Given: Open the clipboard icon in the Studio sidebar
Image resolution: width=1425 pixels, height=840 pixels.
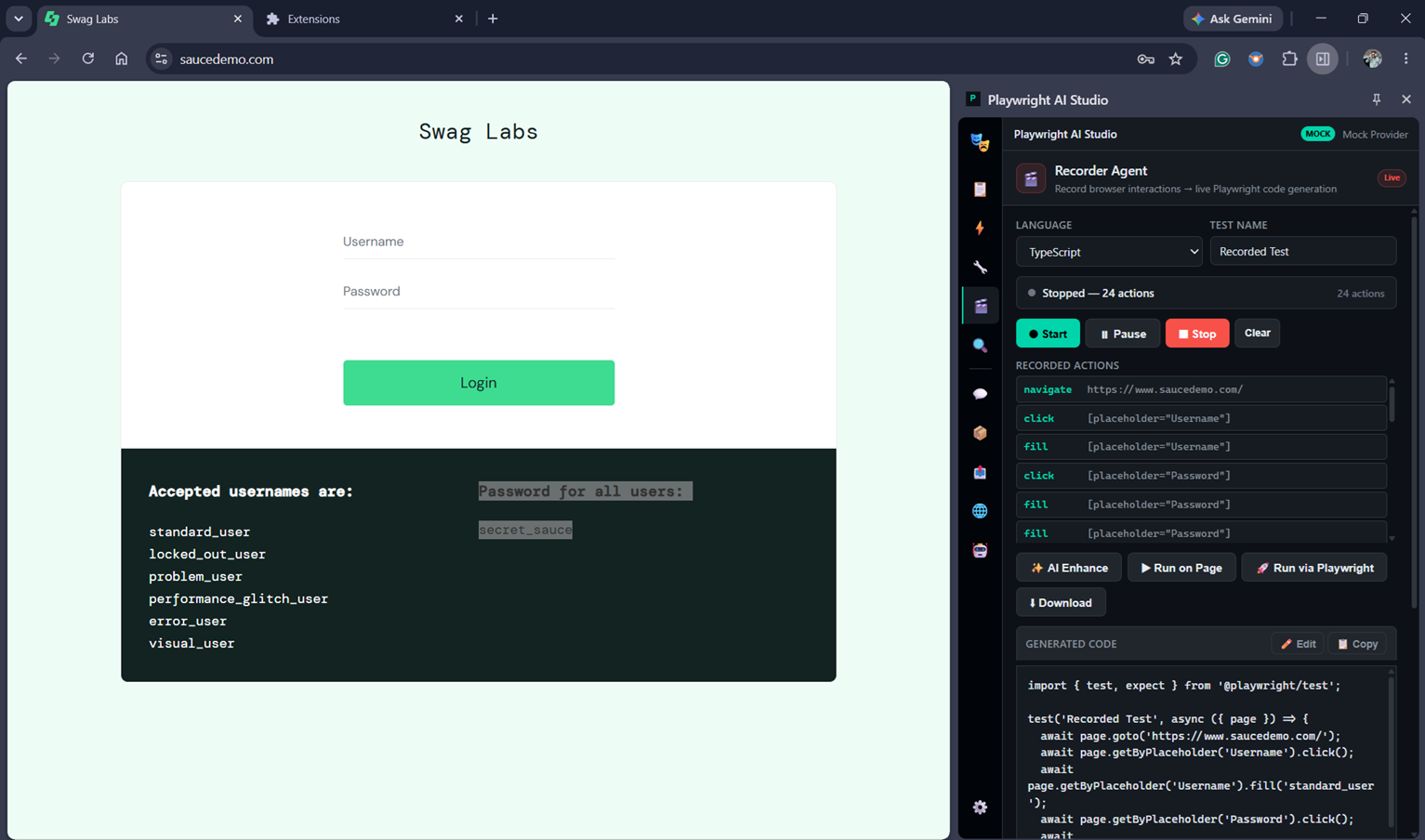Looking at the screenshot, I should tap(980, 189).
